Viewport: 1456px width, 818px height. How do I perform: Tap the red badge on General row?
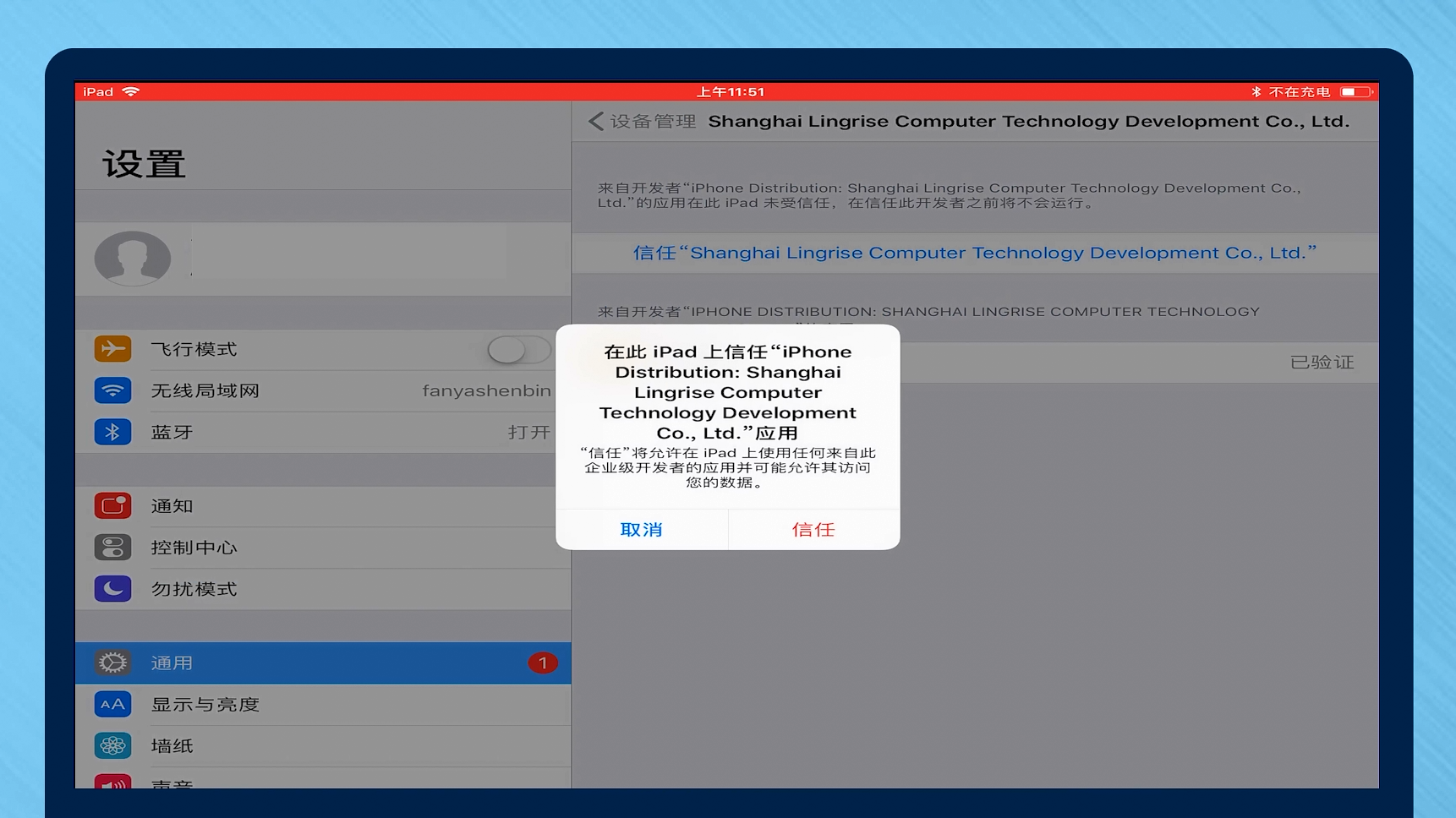(x=543, y=663)
